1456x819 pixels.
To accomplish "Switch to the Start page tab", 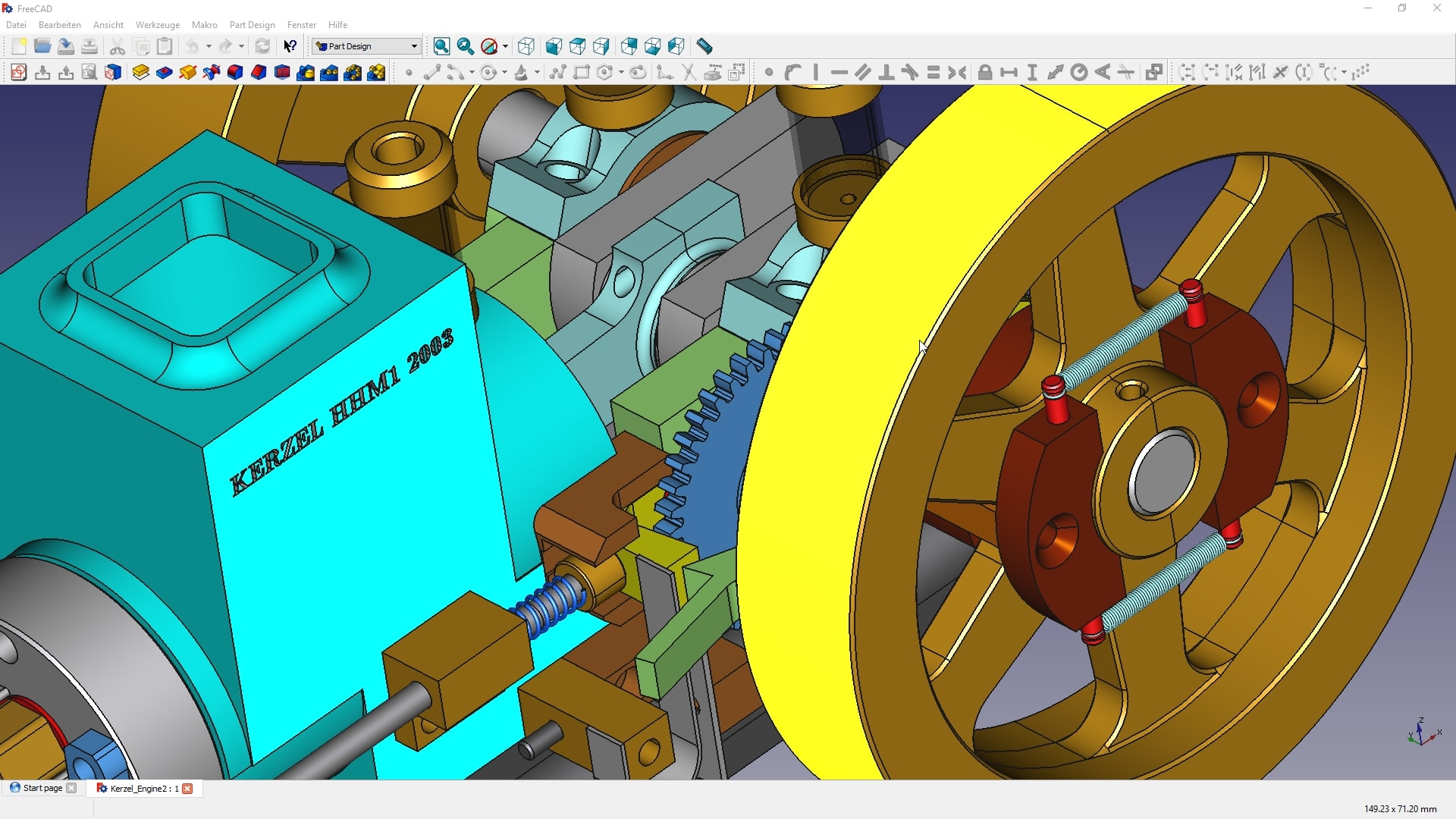I will 42,788.
